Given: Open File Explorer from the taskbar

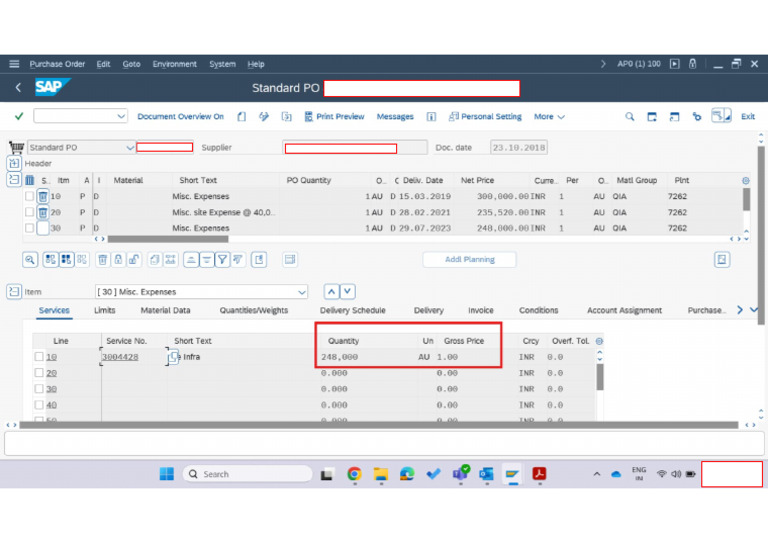Looking at the screenshot, I should coord(381,473).
